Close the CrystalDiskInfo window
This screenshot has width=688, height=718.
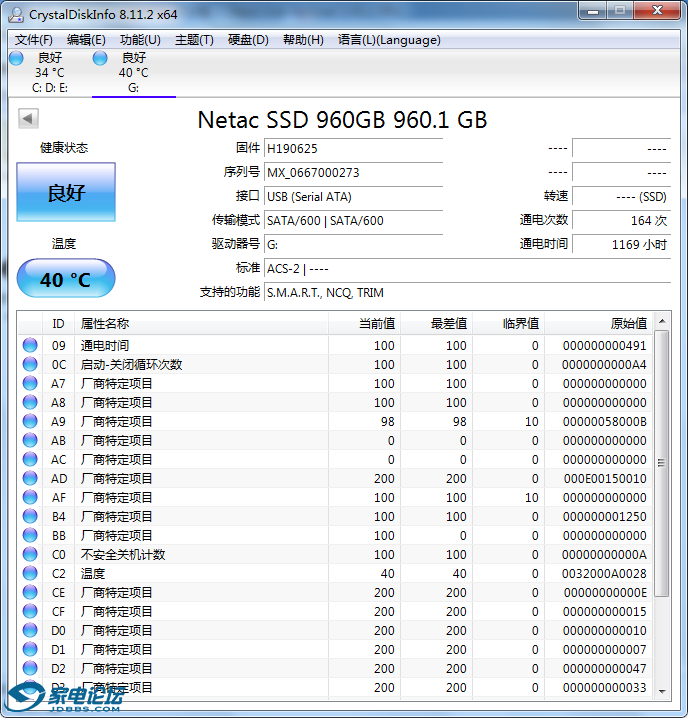click(657, 11)
